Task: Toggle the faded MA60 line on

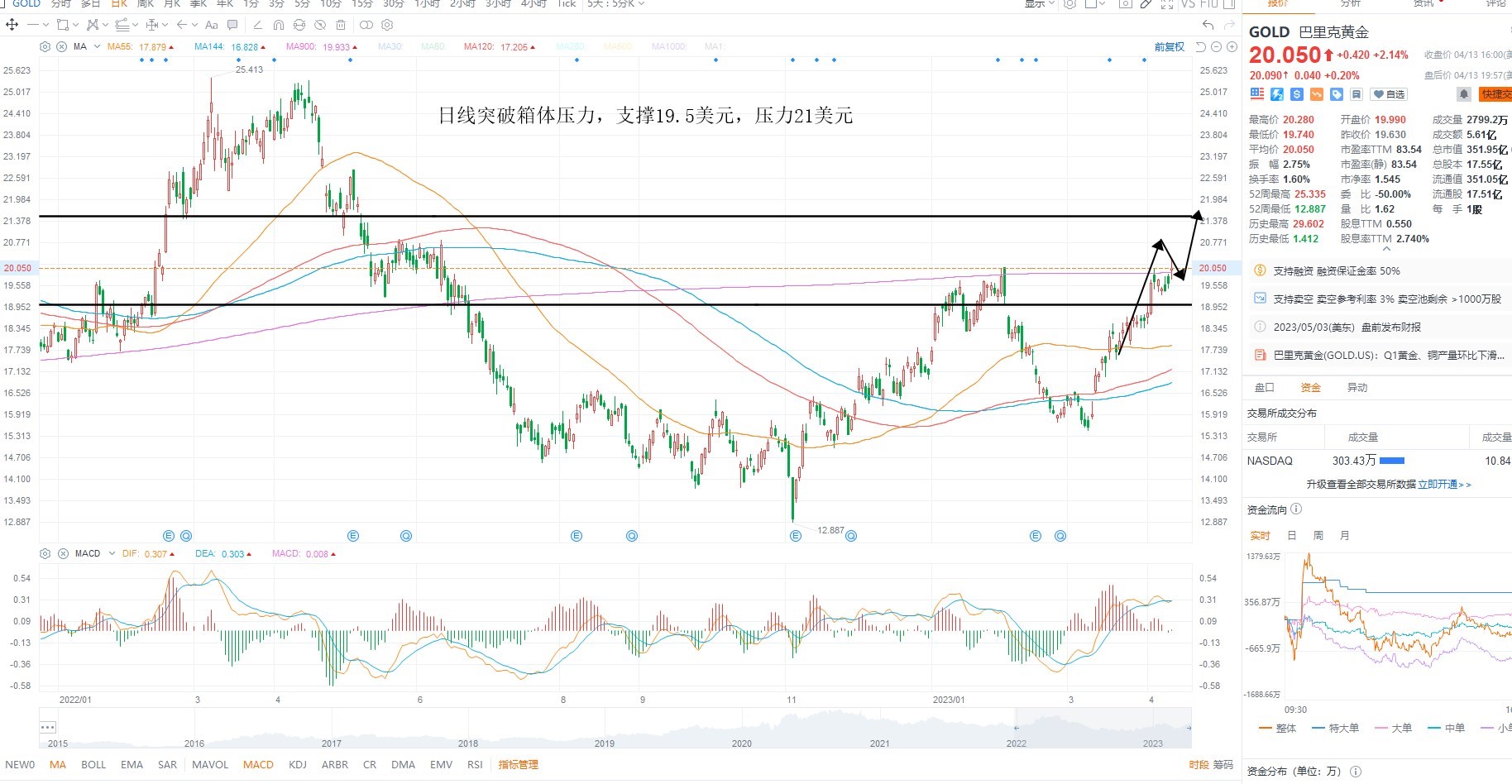Action: pos(433,46)
